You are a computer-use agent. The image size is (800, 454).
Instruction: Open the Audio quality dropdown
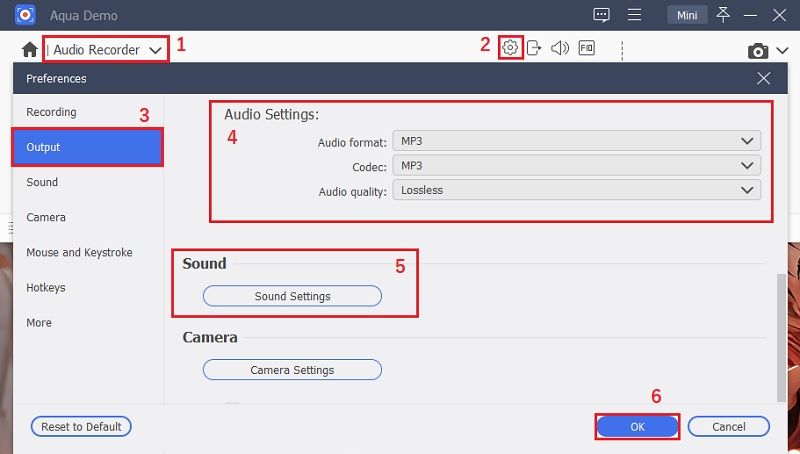577,190
